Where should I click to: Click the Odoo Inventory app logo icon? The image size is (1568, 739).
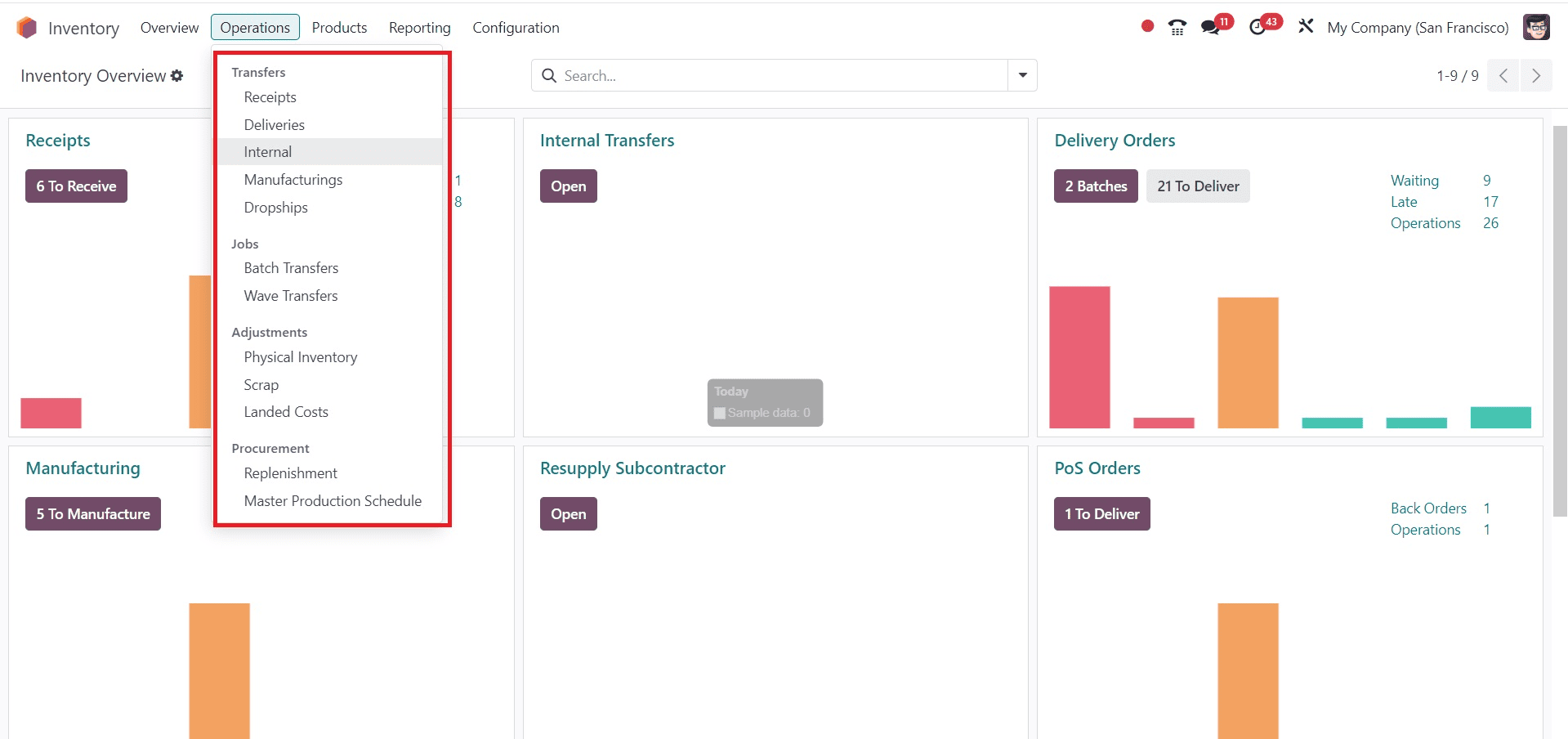(27, 28)
